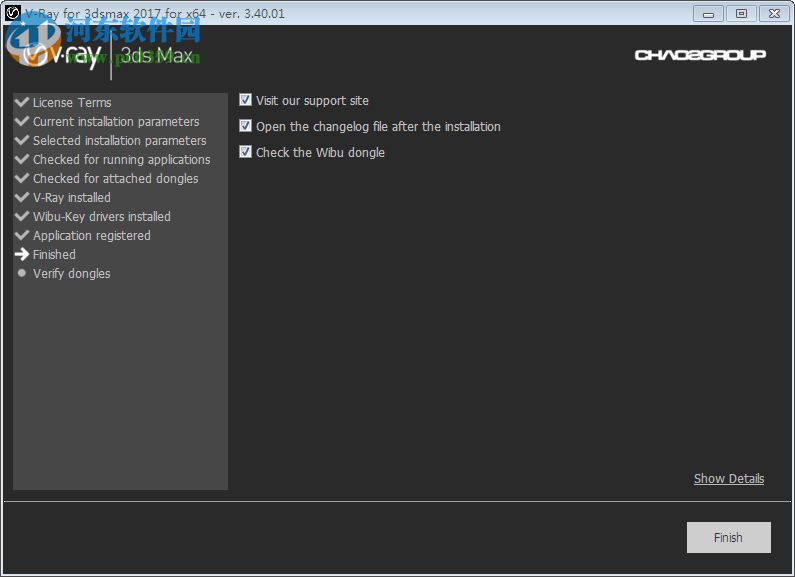Click the changelog file option label
Image resolution: width=795 pixels, height=577 pixels.
tap(378, 126)
